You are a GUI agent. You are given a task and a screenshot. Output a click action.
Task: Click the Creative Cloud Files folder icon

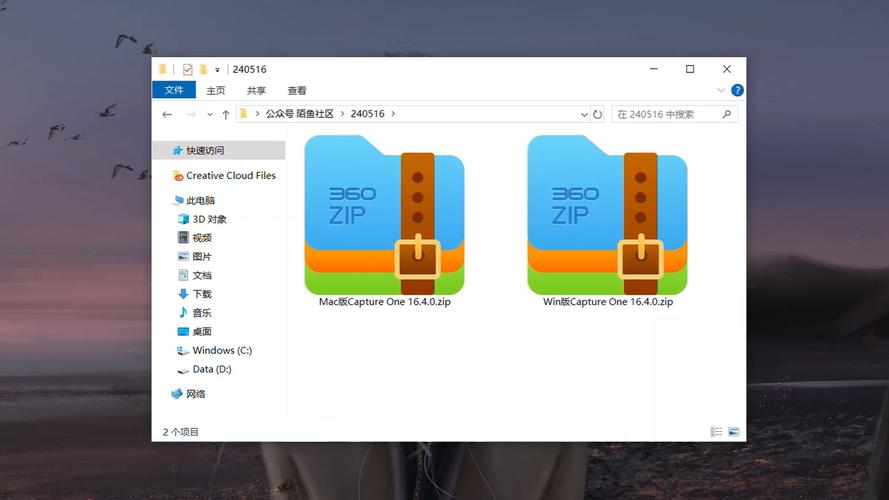pyautogui.click(x=177, y=176)
